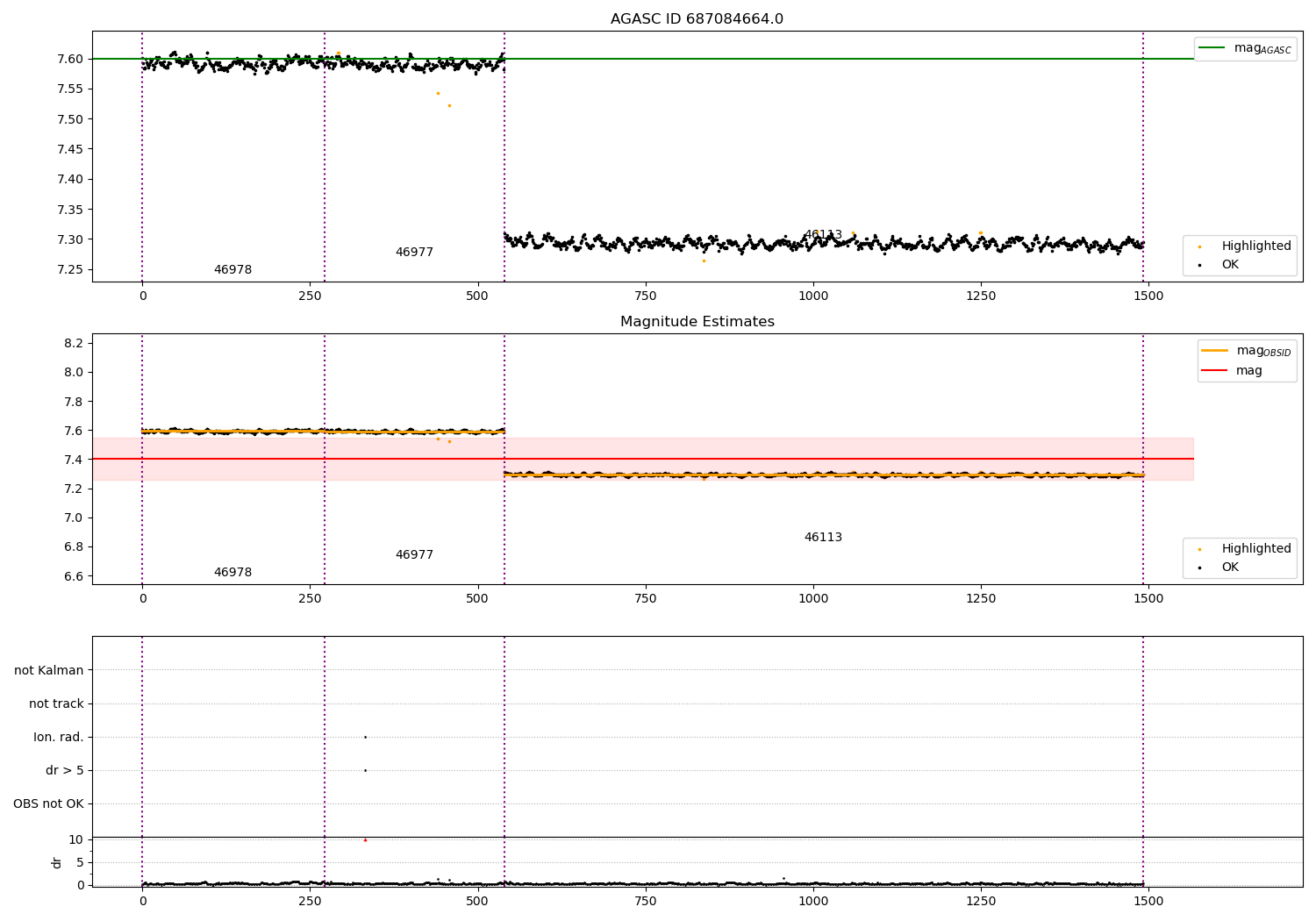This screenshot has height=921, width=1316.
Task: Click the '10' tick on the dr axis
Action: pyautogui.click(x=76, y=840)
